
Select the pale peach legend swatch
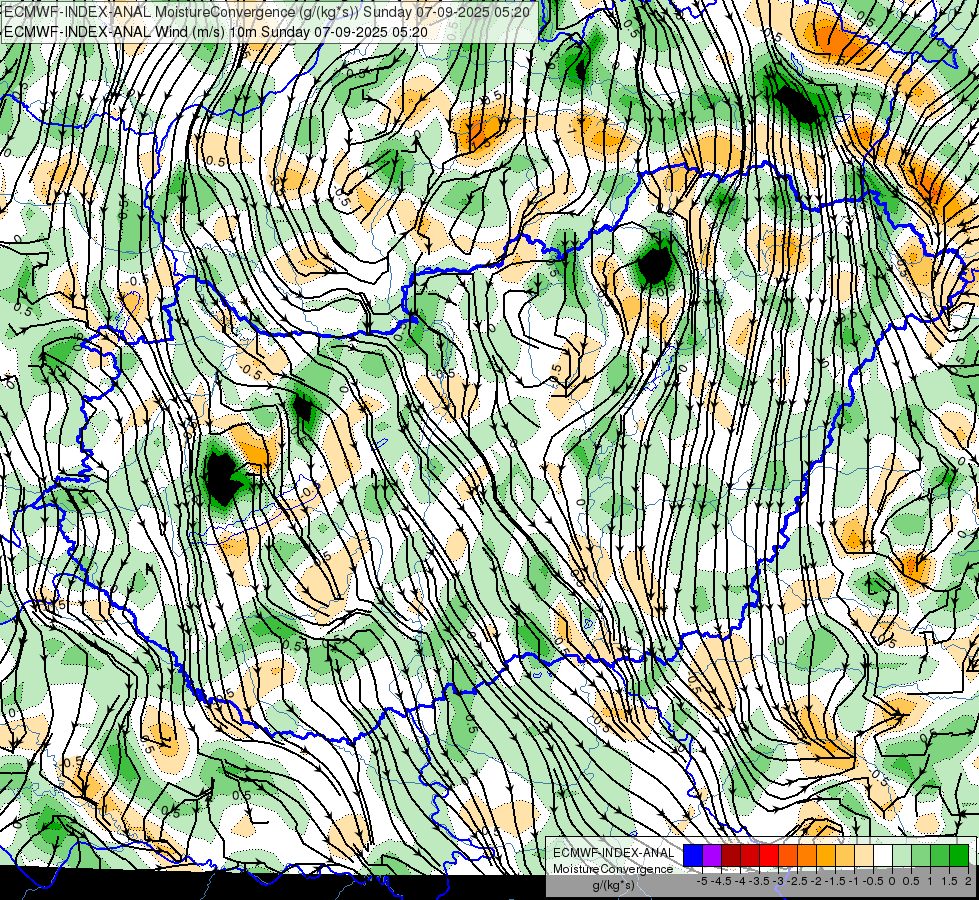pyautogui.click(x=864, y=855)
